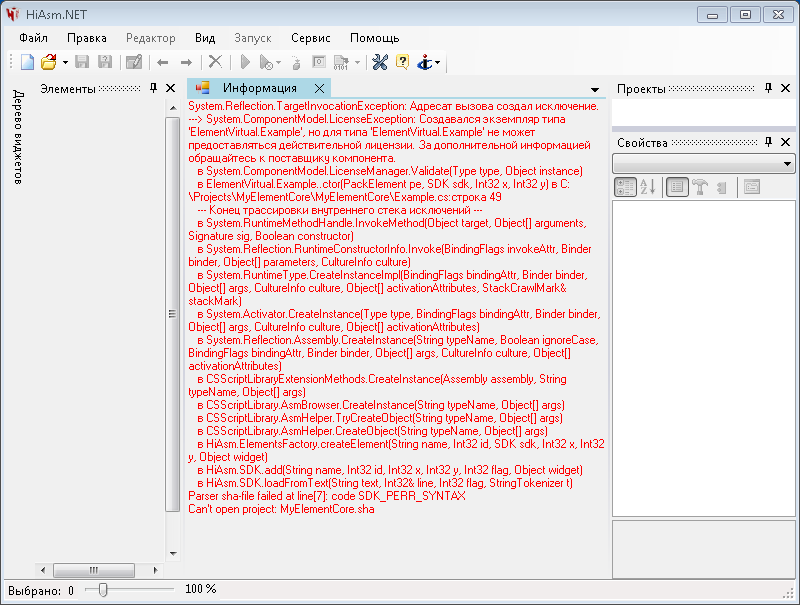Create a new file from toolbar

point(27,62)
